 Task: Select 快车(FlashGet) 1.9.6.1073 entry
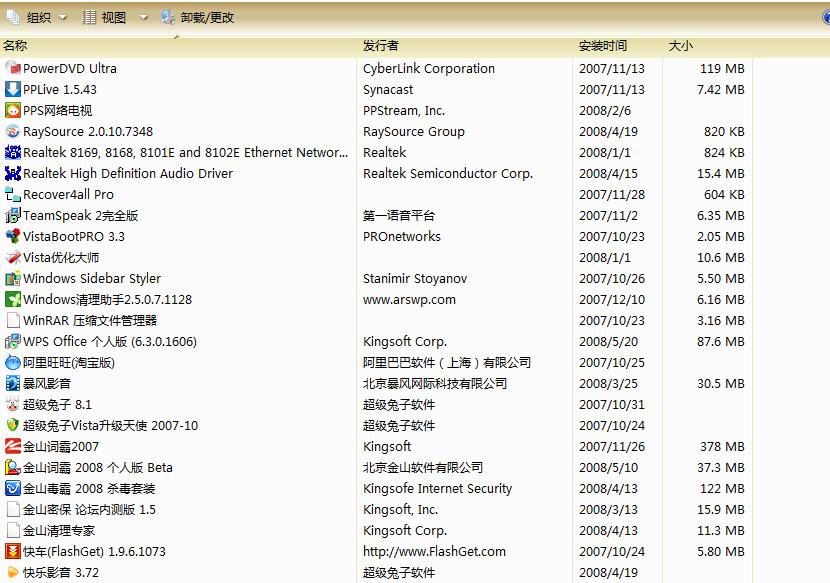[x=94, y=552]
